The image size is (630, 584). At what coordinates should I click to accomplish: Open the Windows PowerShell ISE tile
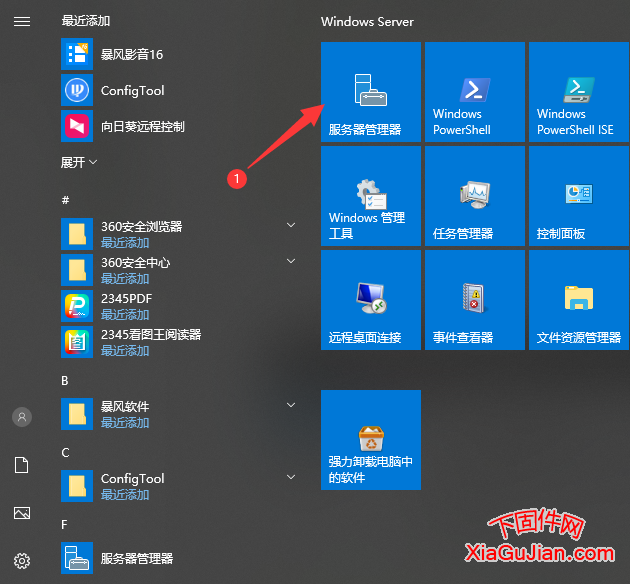coord(579,92)
